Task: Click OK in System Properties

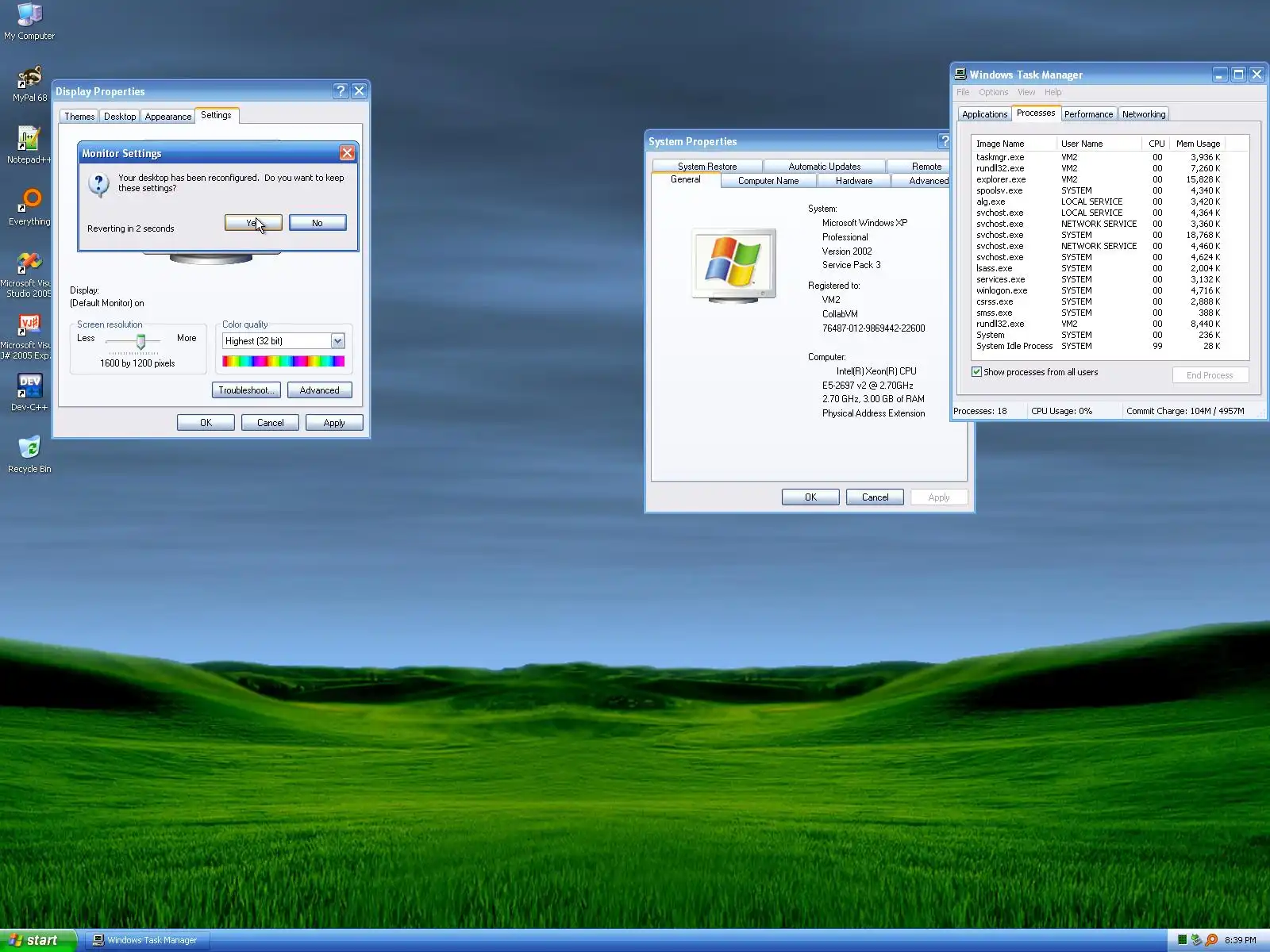Action: pyautogui.click(x=810, y=497)
